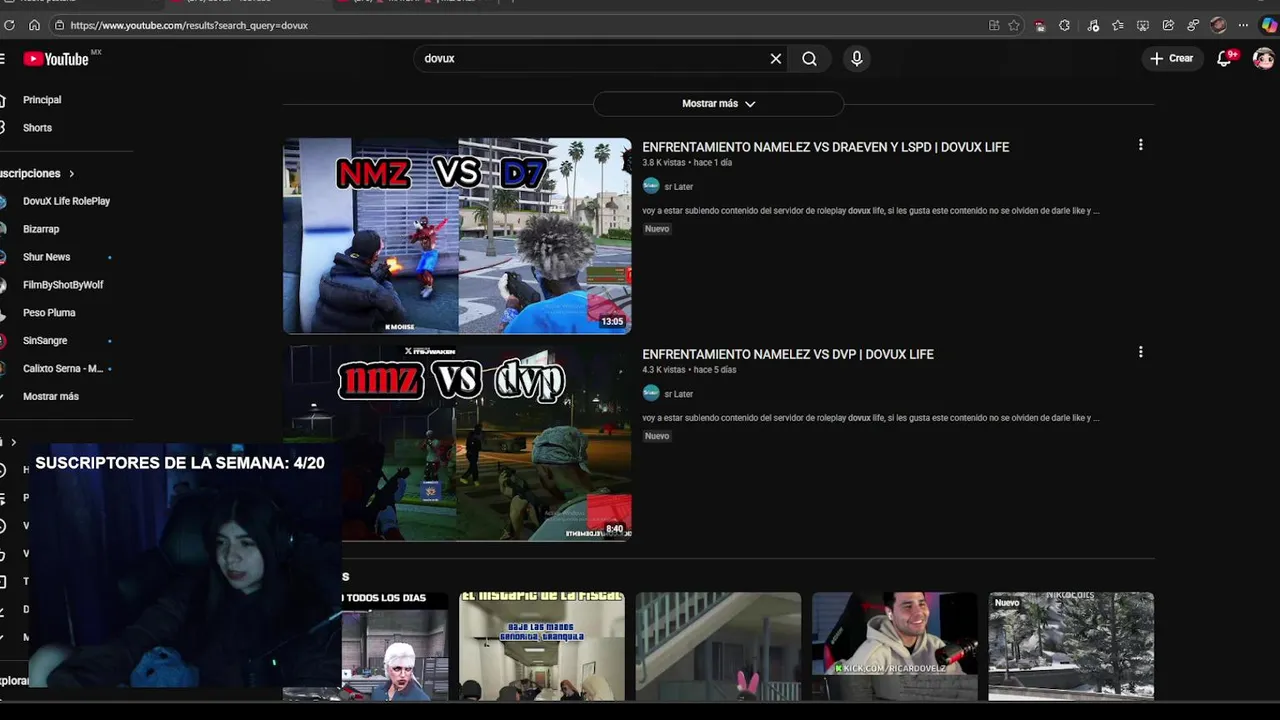
Task: Launch the Copilot icon in browser toolbar
Action: [x=1269, y=25]
